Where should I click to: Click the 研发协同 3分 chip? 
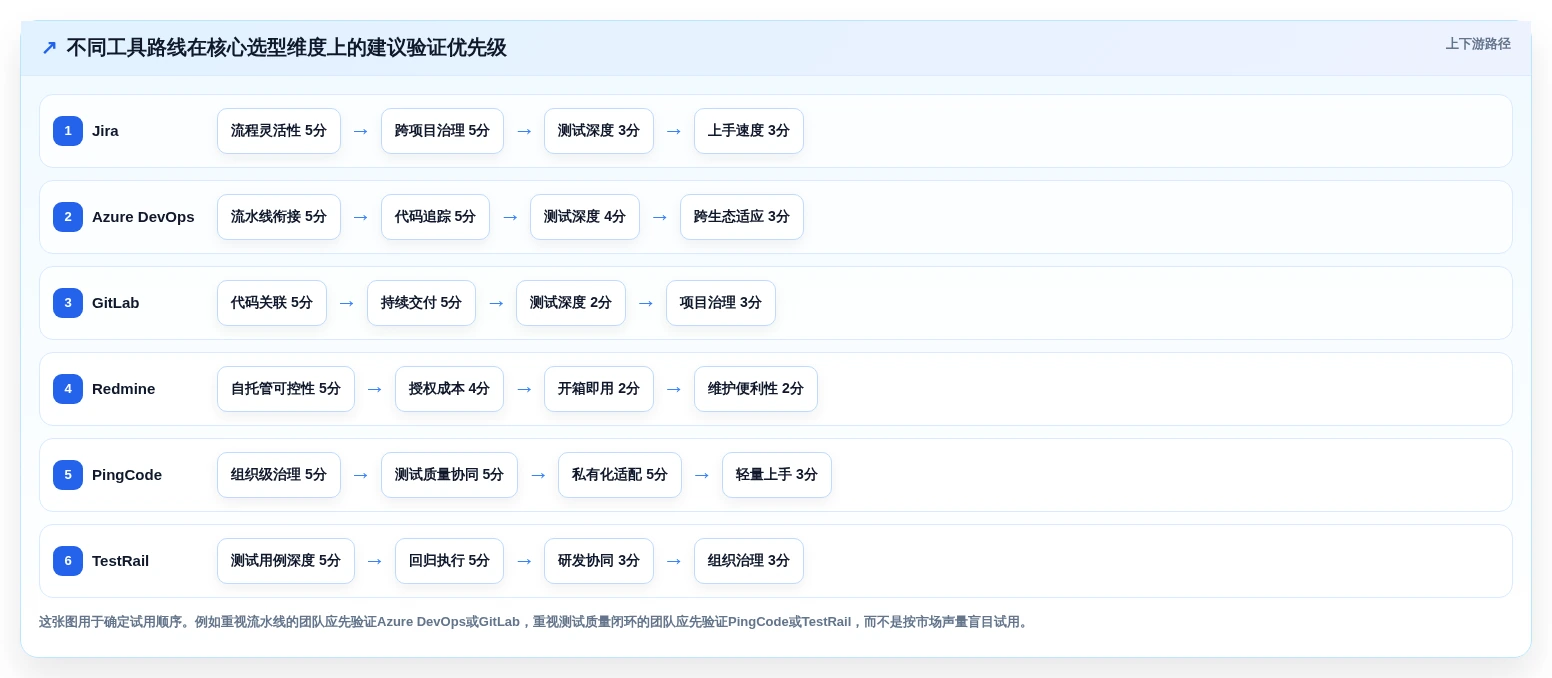(x=599, y=561)
